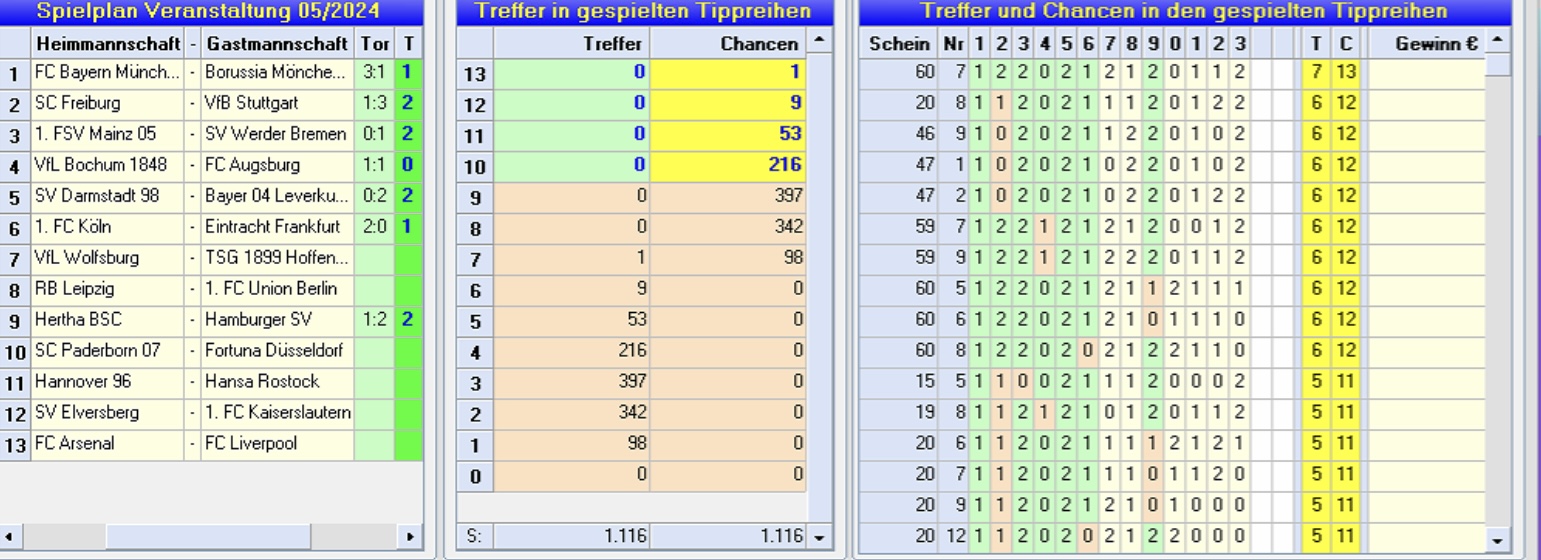Viewport: 1541px width, 560px height.
Task: Click Treffer value 342 in row 2
Action: (571, 414)
